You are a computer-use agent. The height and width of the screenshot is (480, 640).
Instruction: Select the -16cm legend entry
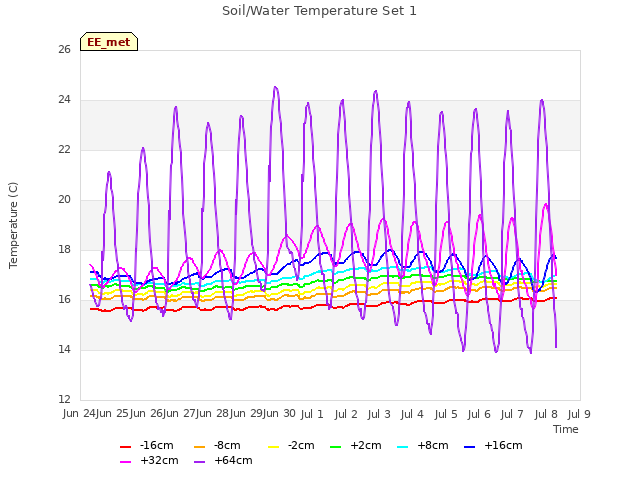tap(147, 445)
